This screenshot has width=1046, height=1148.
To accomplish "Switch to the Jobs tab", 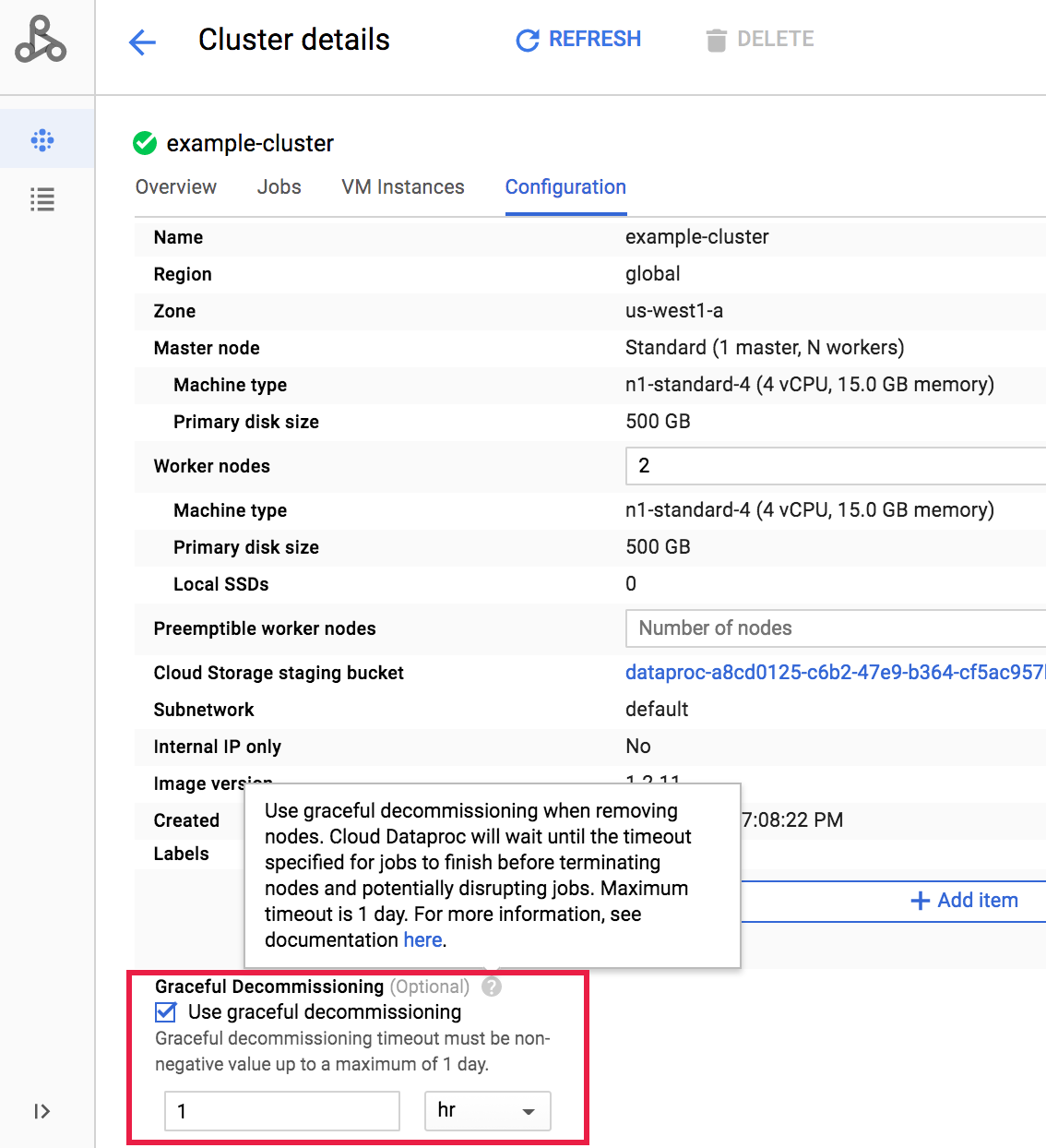I will click(279, 187).
